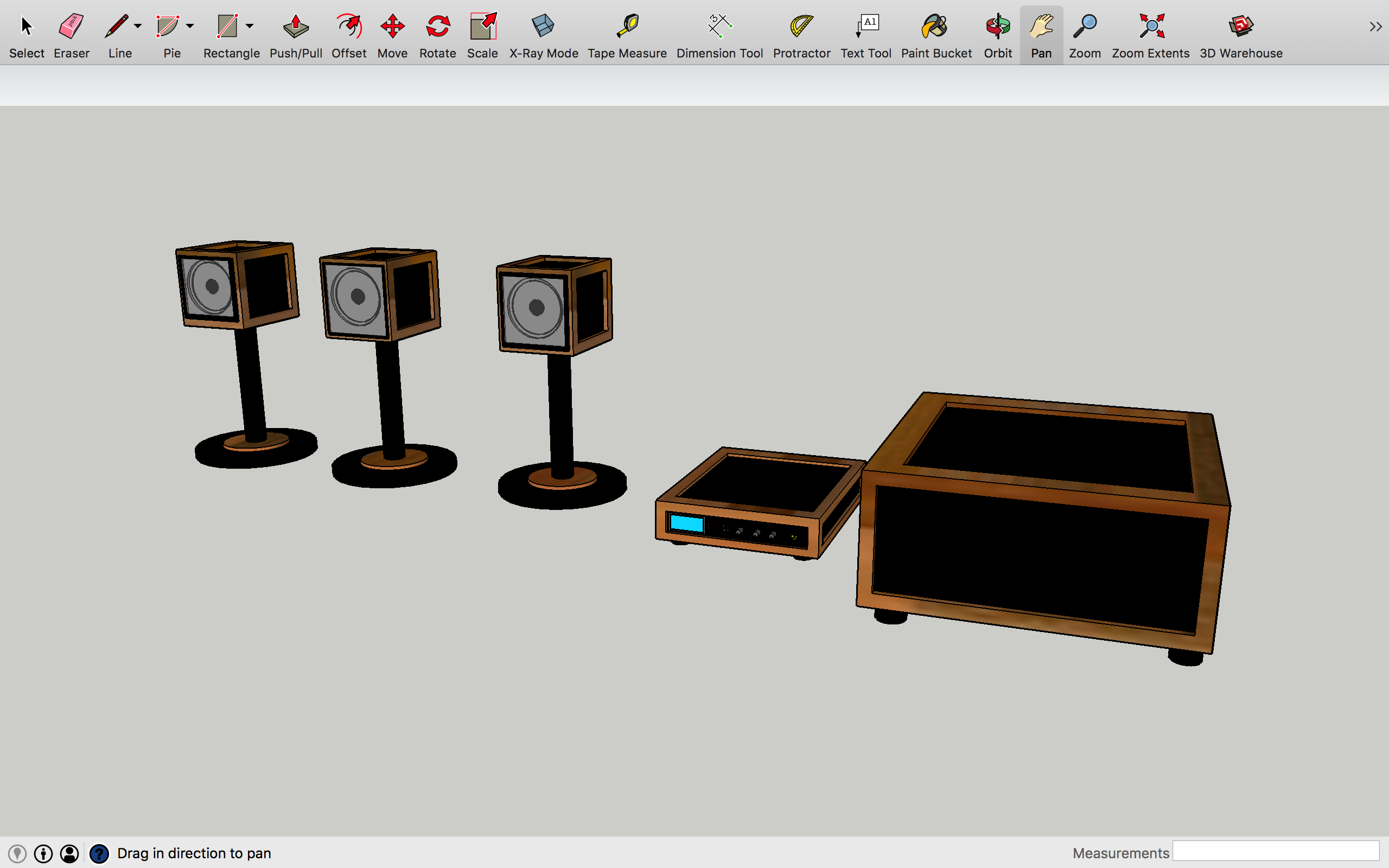Toggle the geolocation status icon
Screen dimensions: 1389x868
17,854
